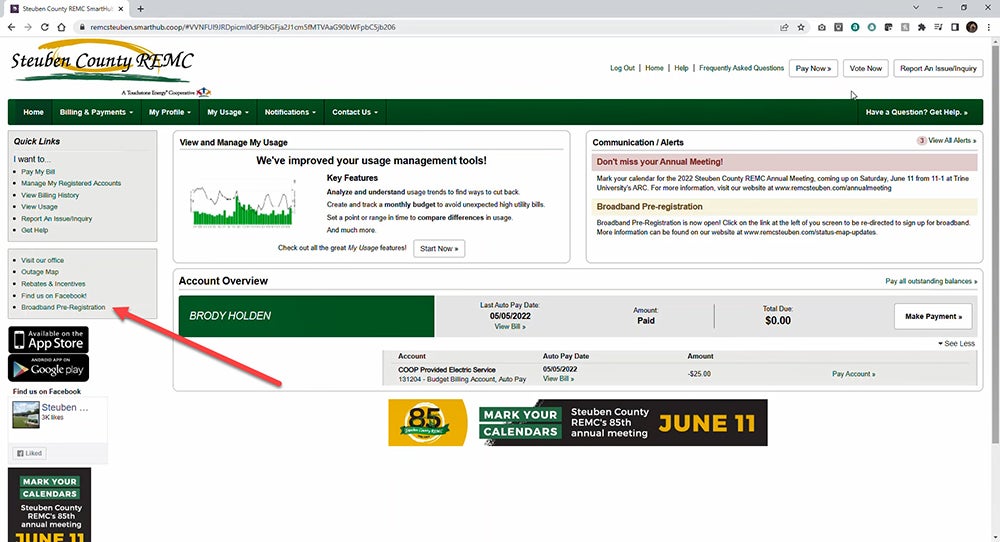Click the browser forward arrow
The image size is (1000, 542).
27,27
